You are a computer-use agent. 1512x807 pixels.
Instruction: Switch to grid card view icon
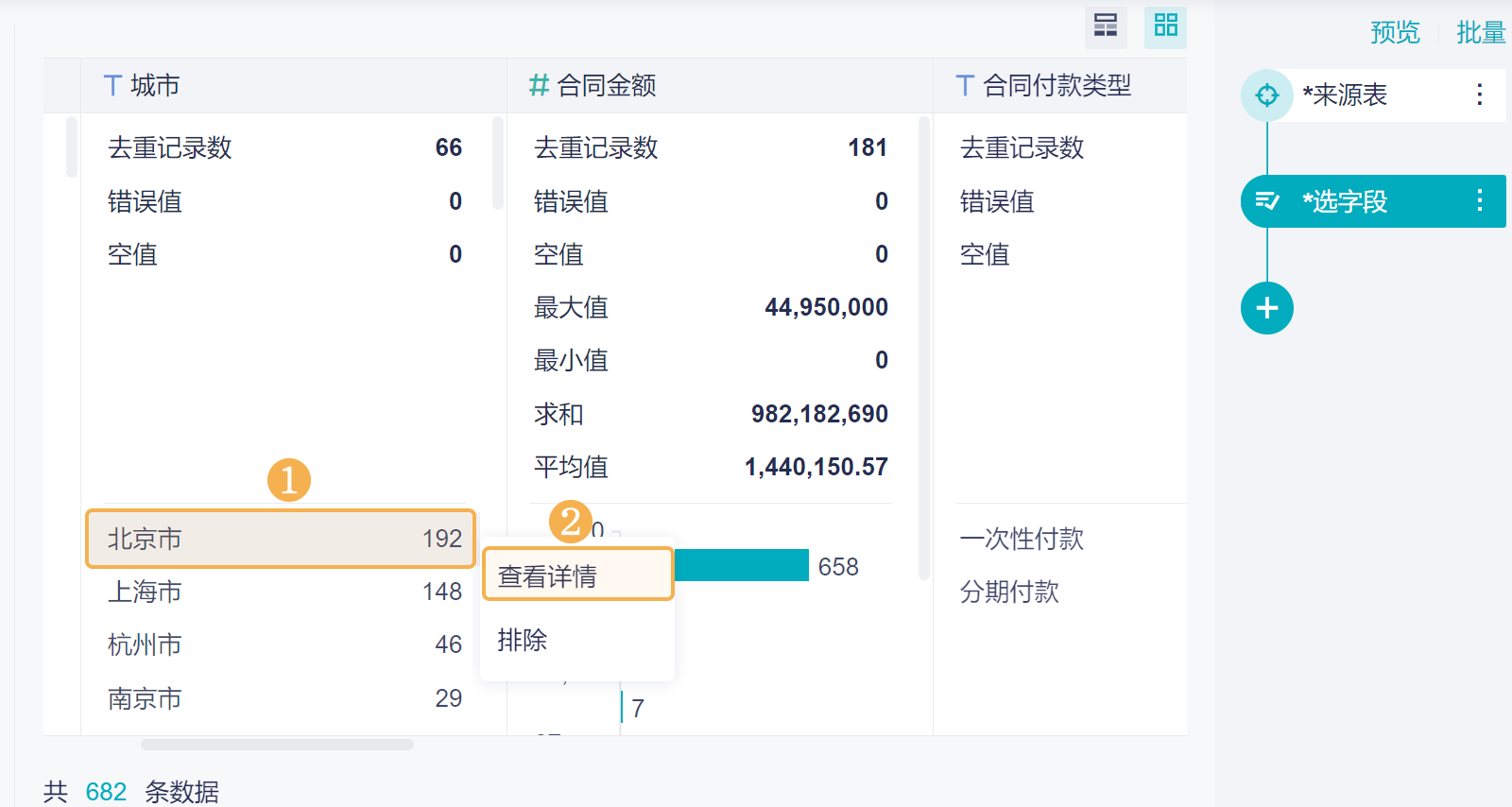(x=1165, y=26)
